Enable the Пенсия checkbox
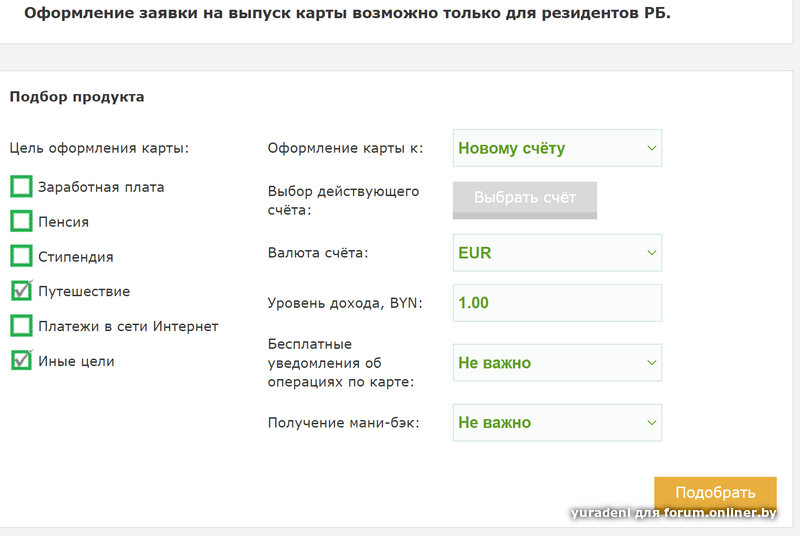800x536 pixels. [21, 221]
